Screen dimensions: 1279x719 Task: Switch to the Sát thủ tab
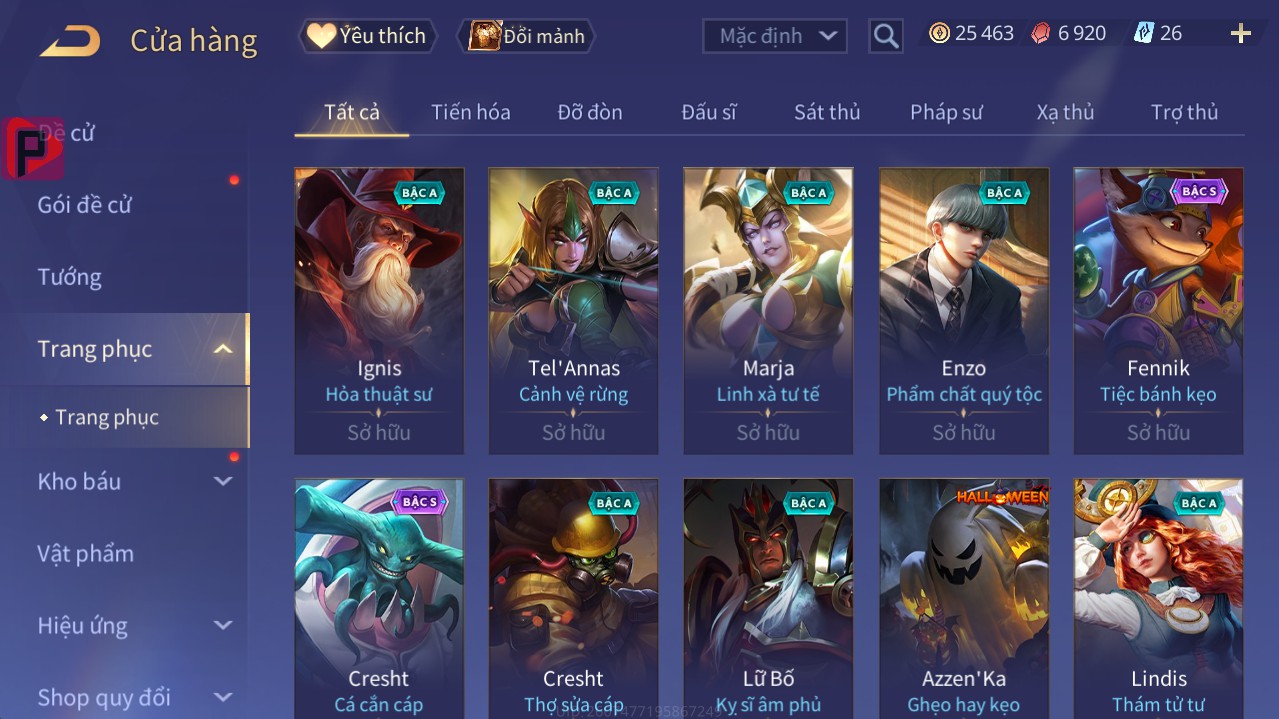point(827,112)
